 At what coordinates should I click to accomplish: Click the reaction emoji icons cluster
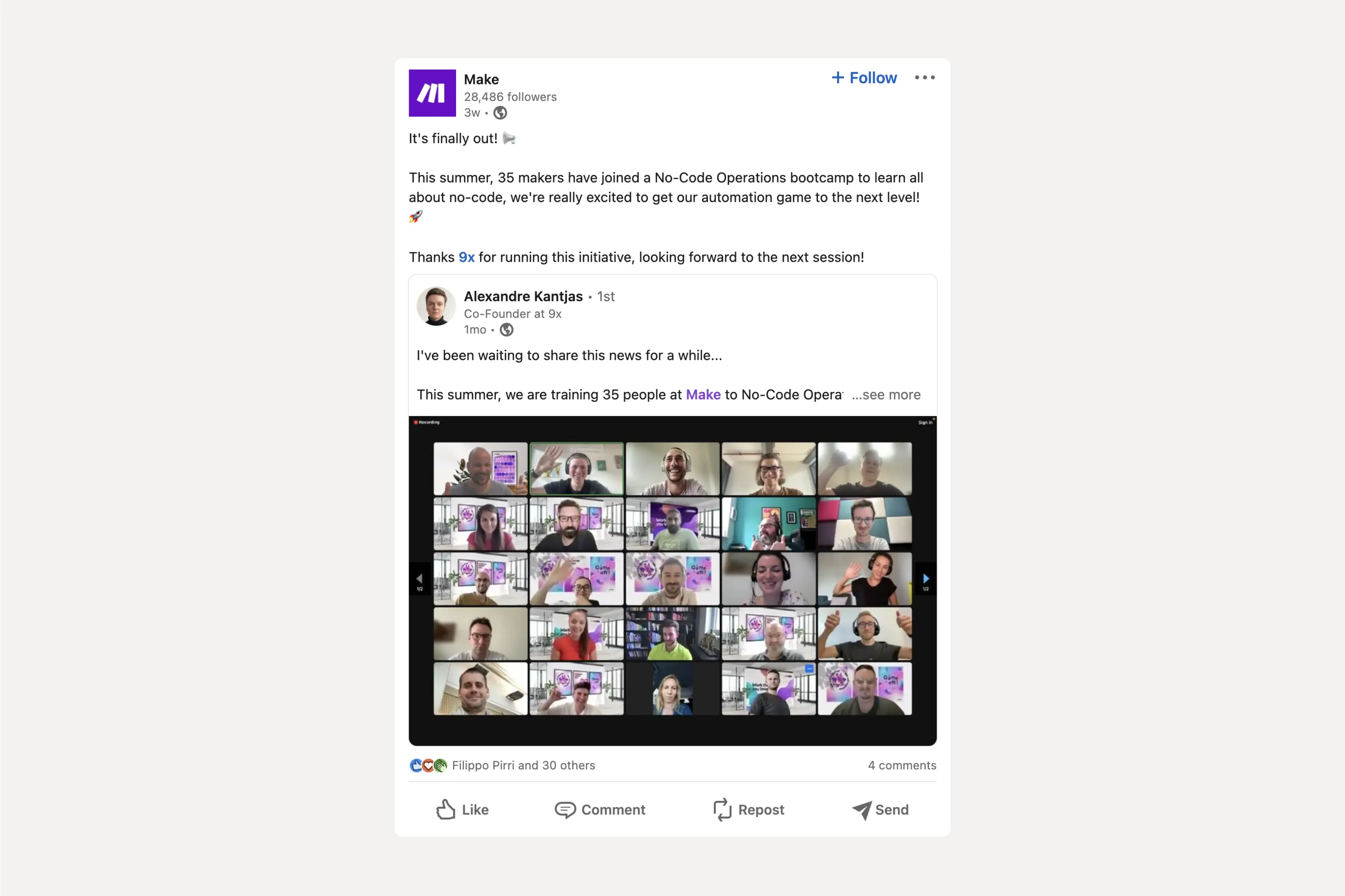click(x=428, y=765)
